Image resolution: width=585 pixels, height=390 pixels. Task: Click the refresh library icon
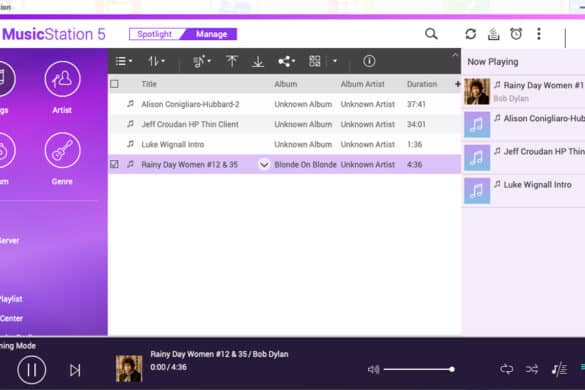pos(470,34)
